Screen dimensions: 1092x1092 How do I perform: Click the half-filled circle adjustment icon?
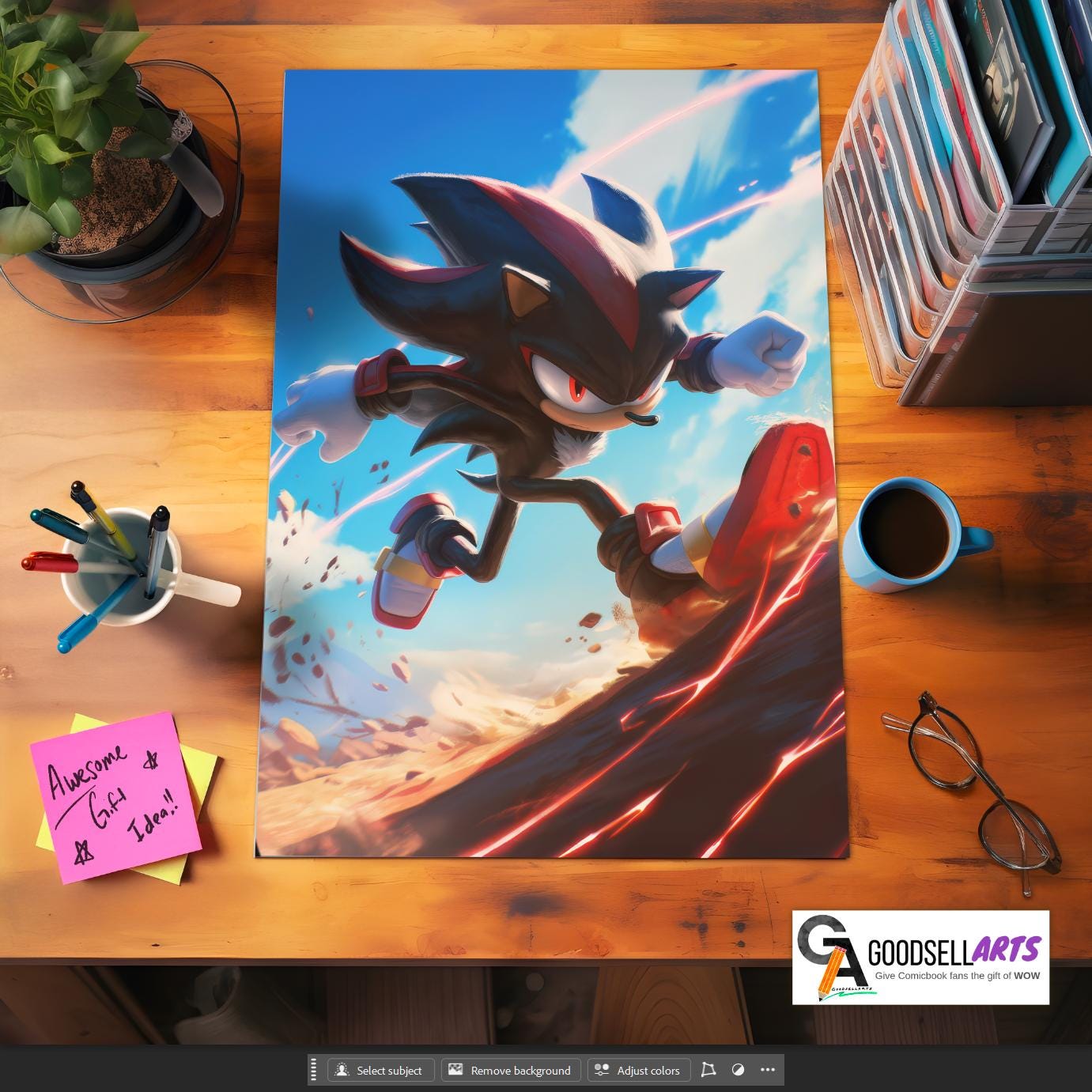738,1070
